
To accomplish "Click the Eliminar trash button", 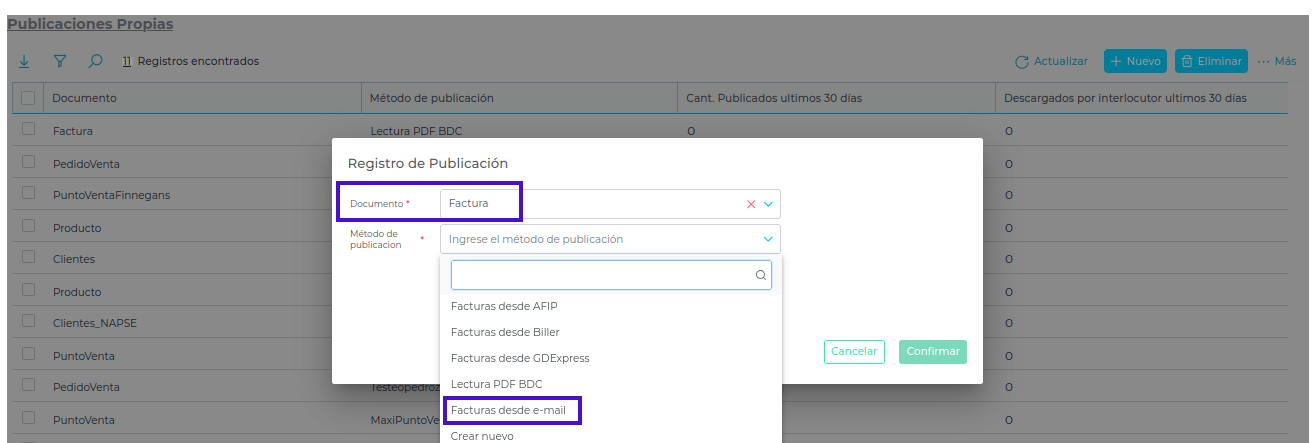I will click(x=1211, y=62).
